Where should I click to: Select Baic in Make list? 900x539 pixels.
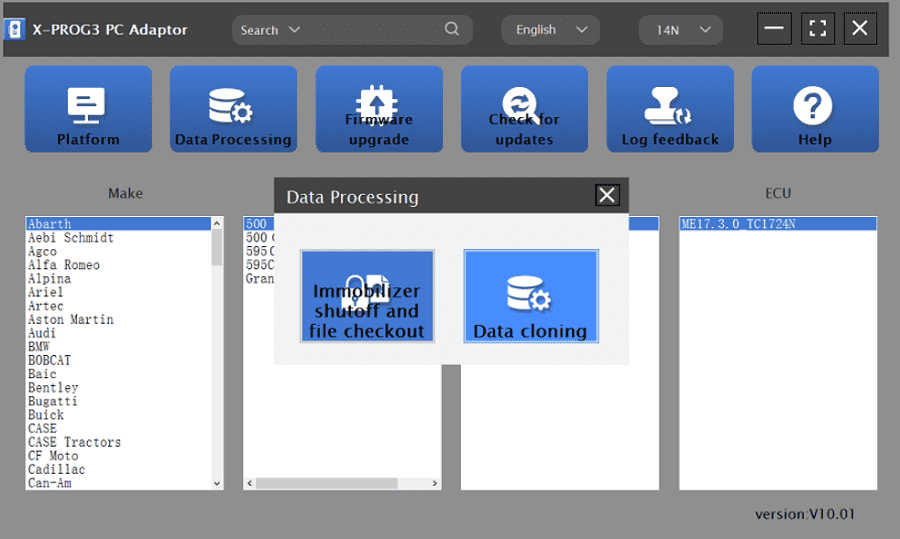118,374
